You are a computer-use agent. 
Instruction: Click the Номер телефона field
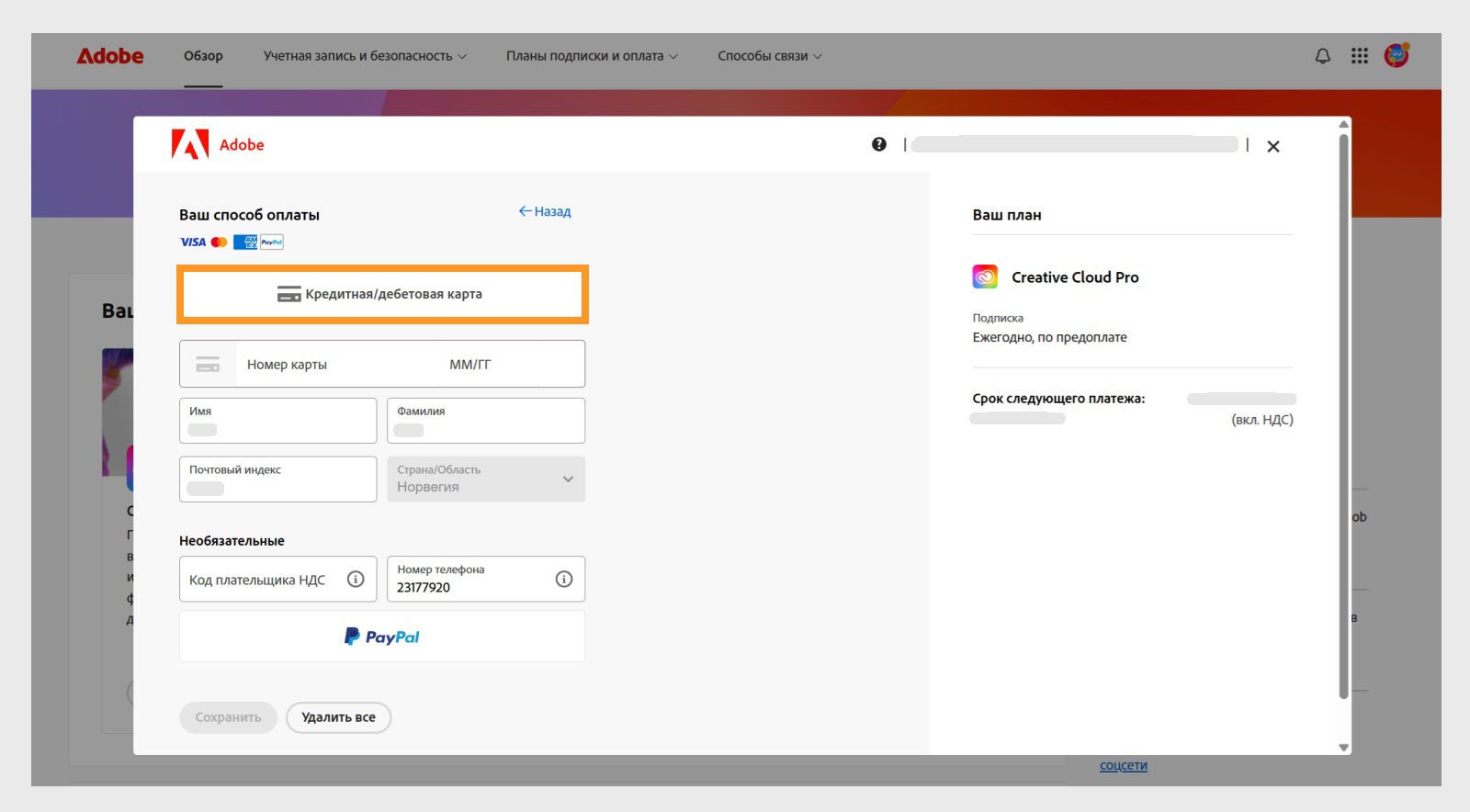point(486,579)
